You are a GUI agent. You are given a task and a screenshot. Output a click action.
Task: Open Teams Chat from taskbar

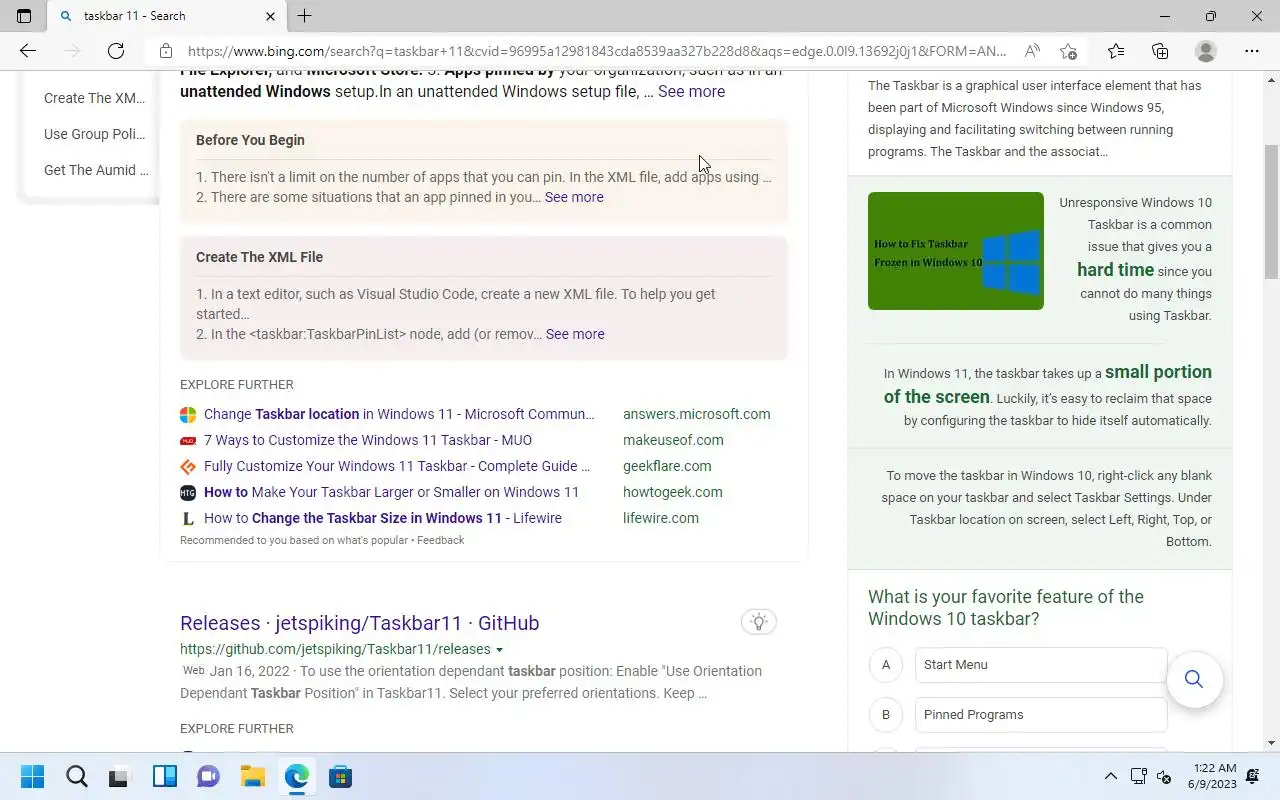(208, 777)
